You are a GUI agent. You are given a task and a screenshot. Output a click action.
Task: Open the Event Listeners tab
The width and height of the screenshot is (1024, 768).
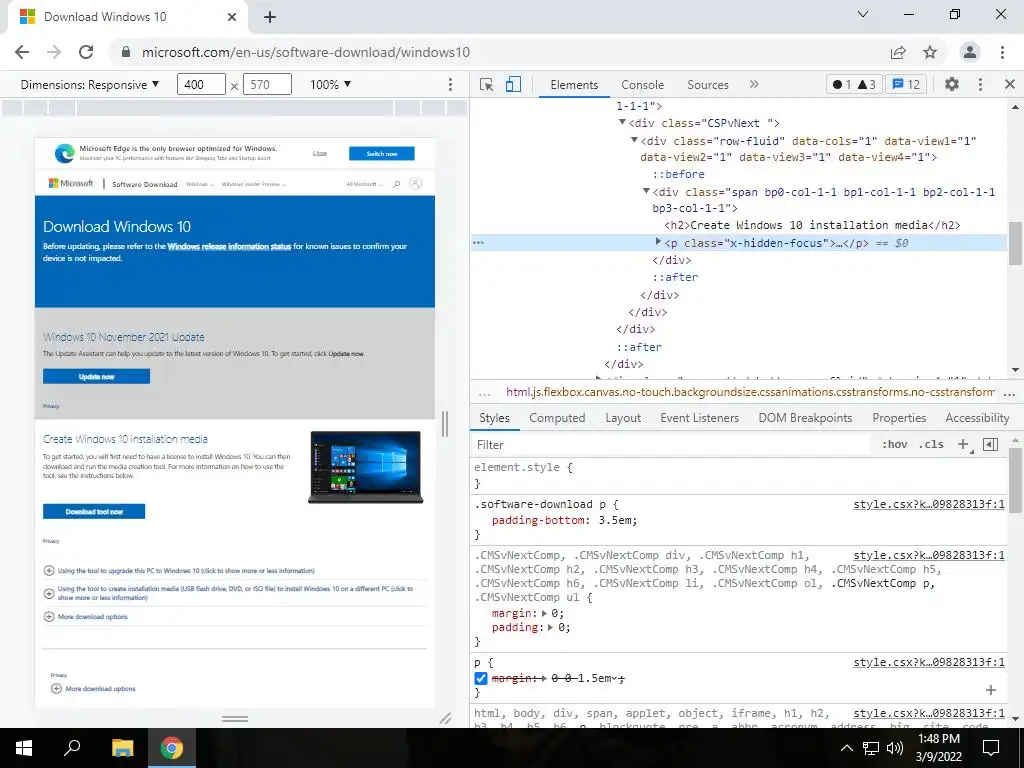click(699, 418)
